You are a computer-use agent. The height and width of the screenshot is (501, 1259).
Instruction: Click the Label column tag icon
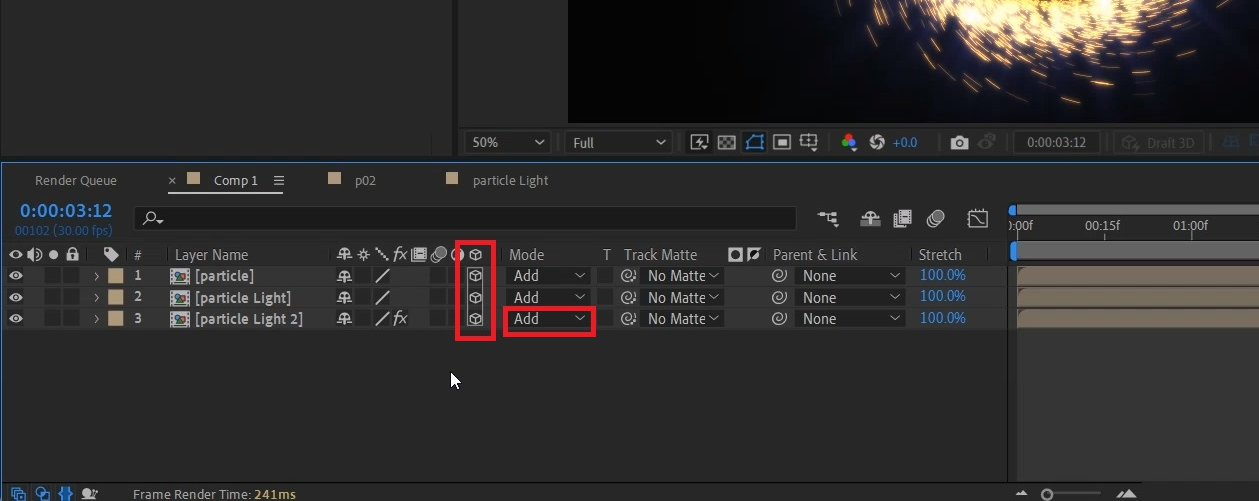click(x=111, y=254)
